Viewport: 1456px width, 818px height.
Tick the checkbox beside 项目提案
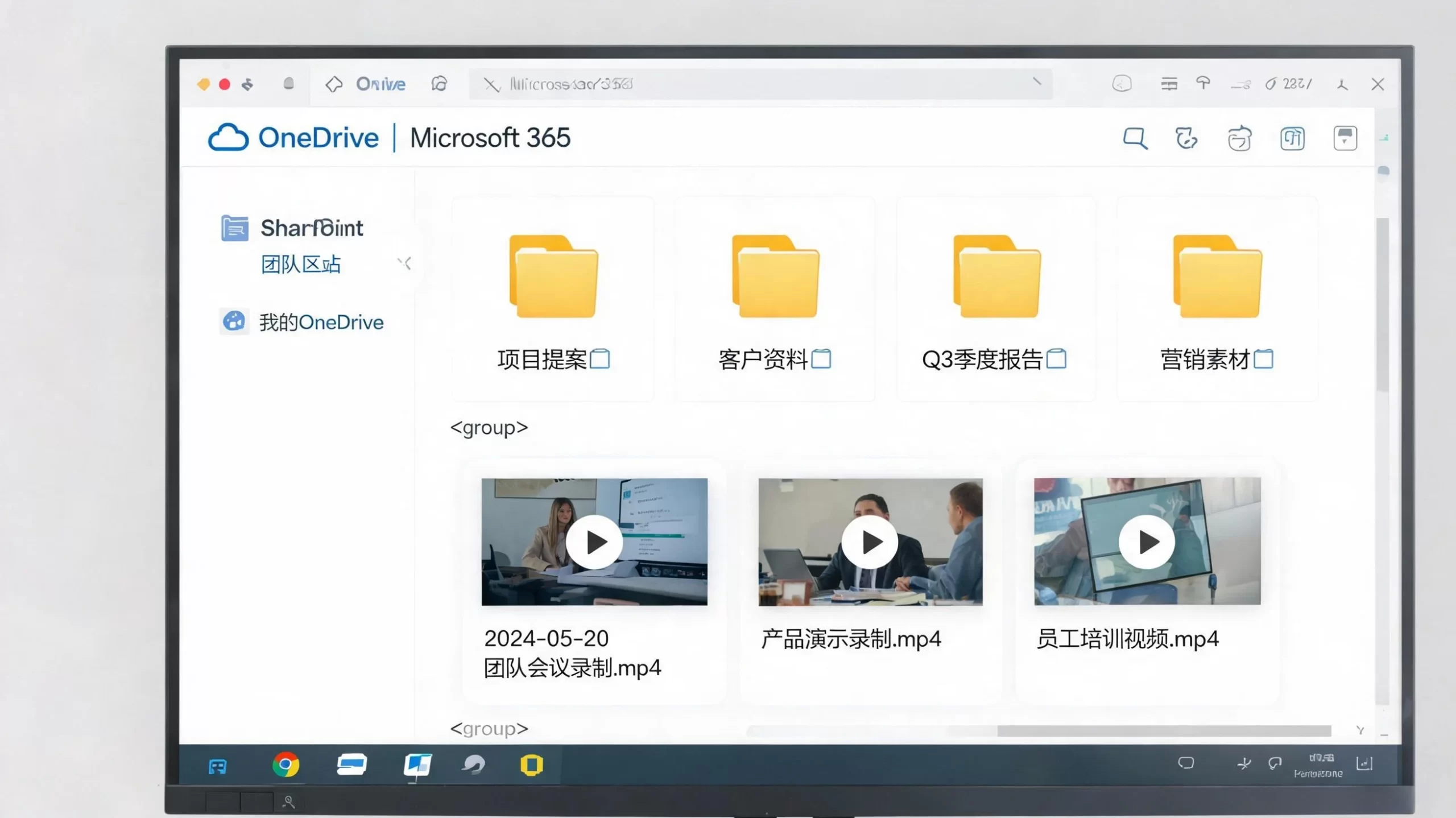click(x=600, y=359)
